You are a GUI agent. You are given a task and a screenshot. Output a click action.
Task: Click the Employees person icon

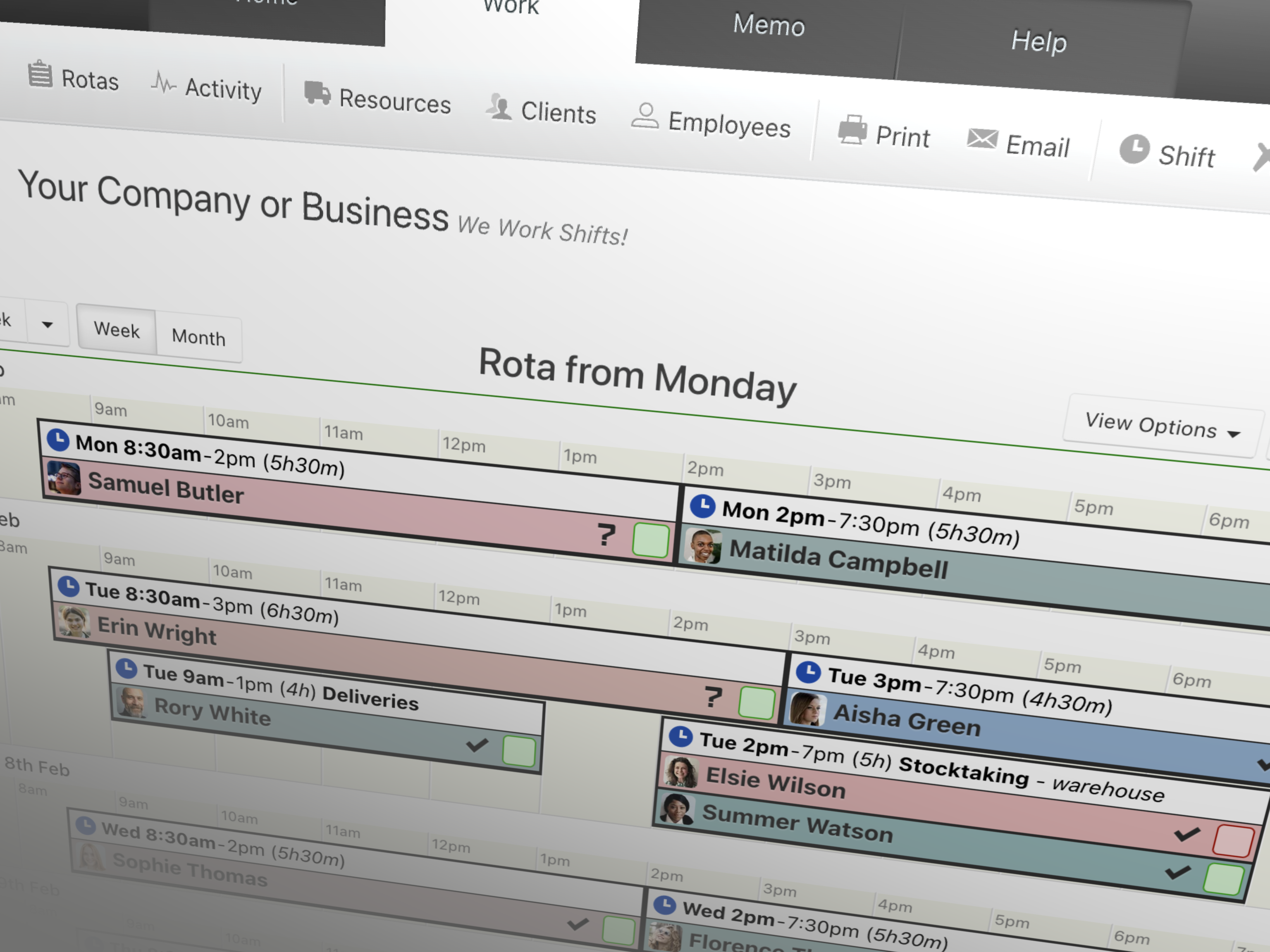(x=645, y=116)
